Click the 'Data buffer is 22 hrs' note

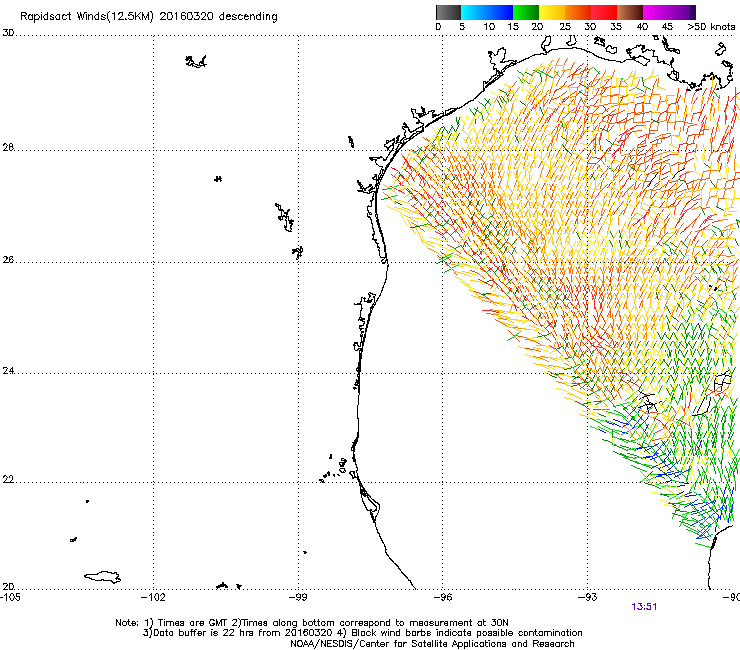pyautogui.click(x=362, y=633)
